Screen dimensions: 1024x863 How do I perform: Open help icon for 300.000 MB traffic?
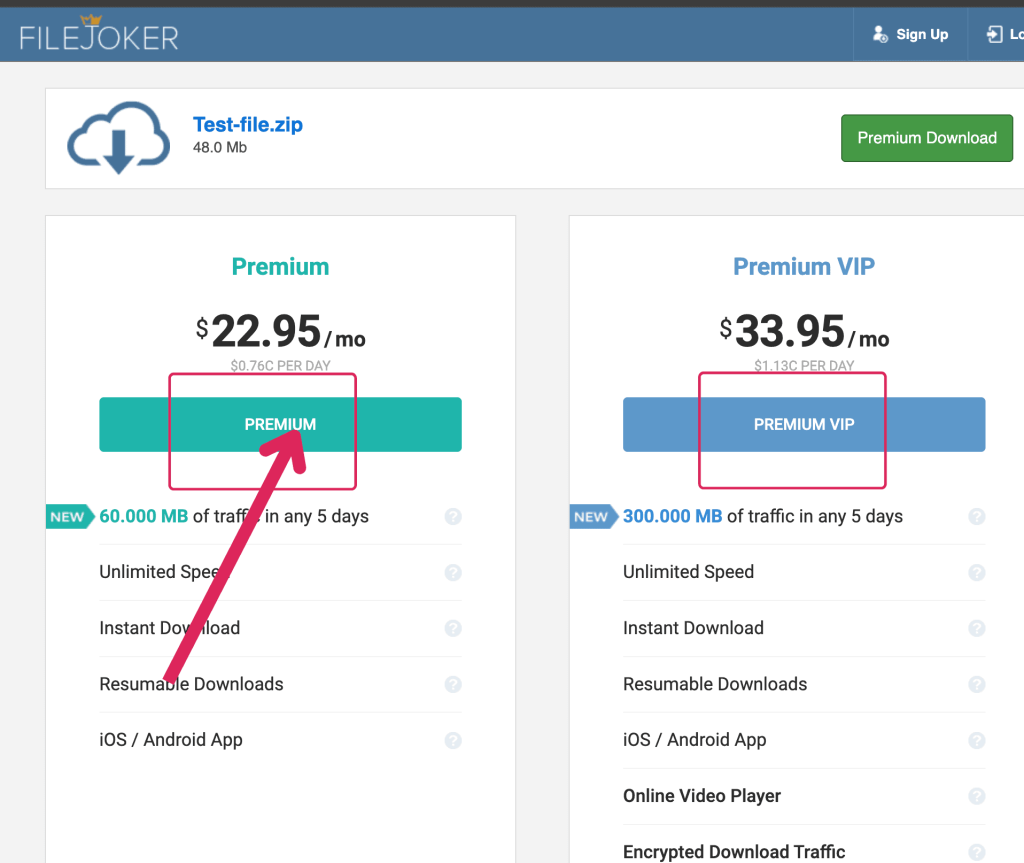977,517
